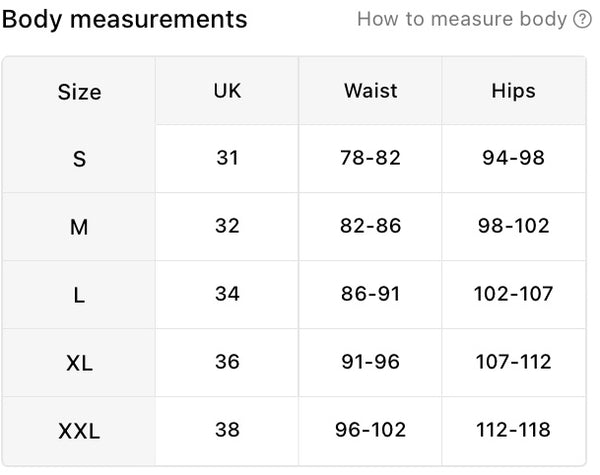Select the S size row label
Screen dimensions: 600x475
(79, 159)
